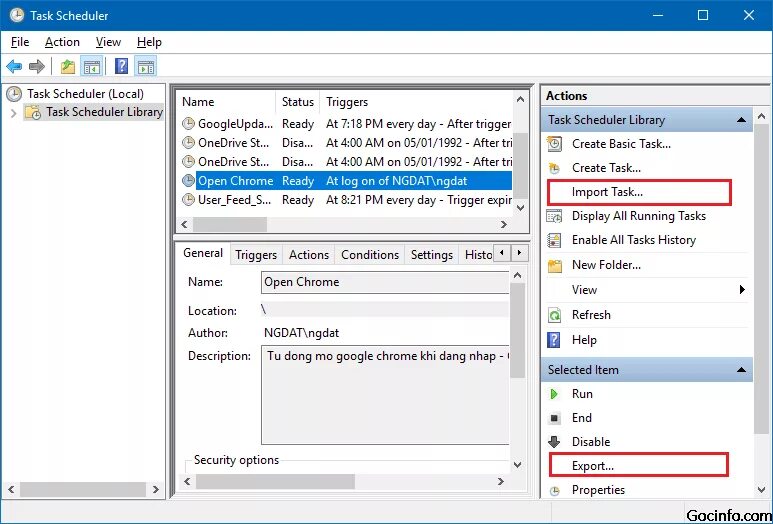
Task: Click the Task Scheduler title bar app icon
Action: pos(17,15)
